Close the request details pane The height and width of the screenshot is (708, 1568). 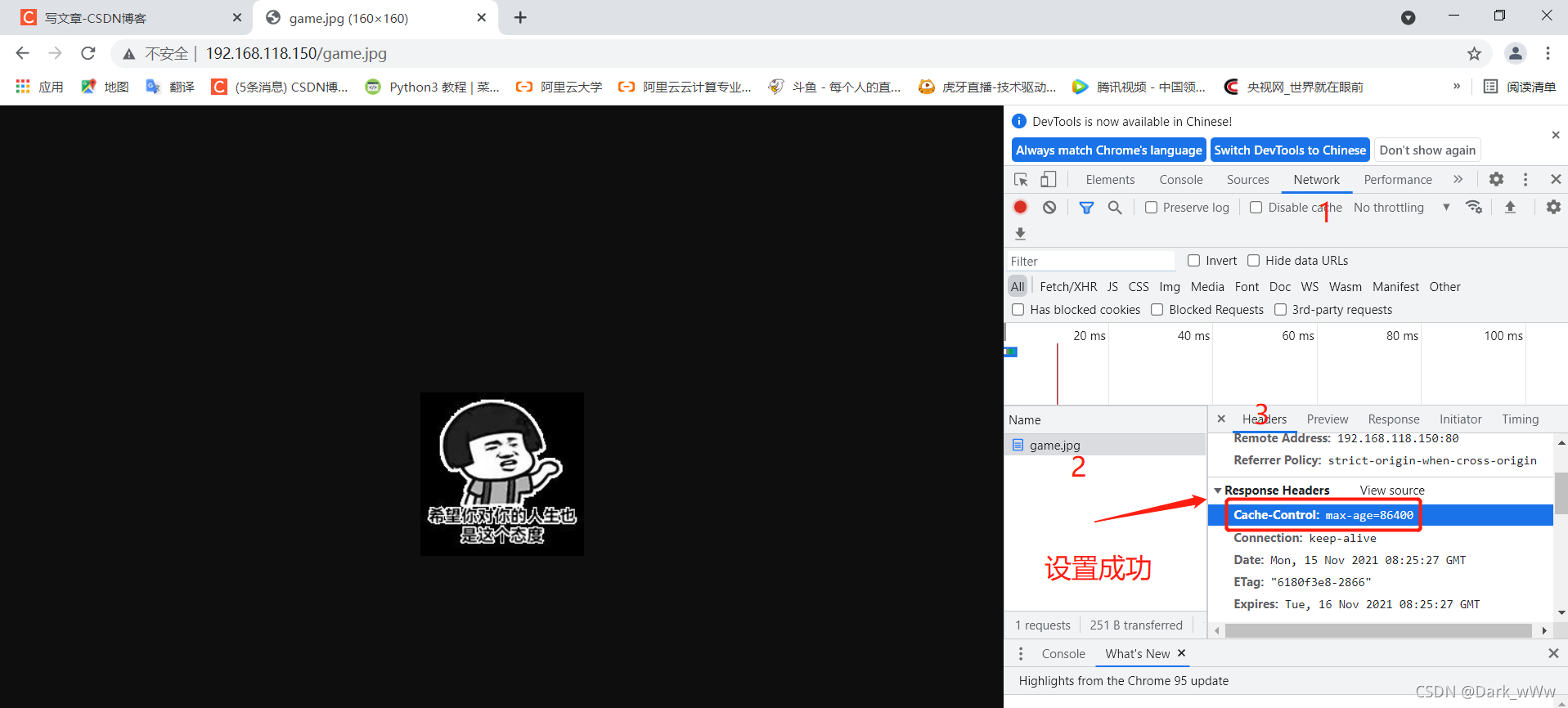click(x=1221, y=419)
